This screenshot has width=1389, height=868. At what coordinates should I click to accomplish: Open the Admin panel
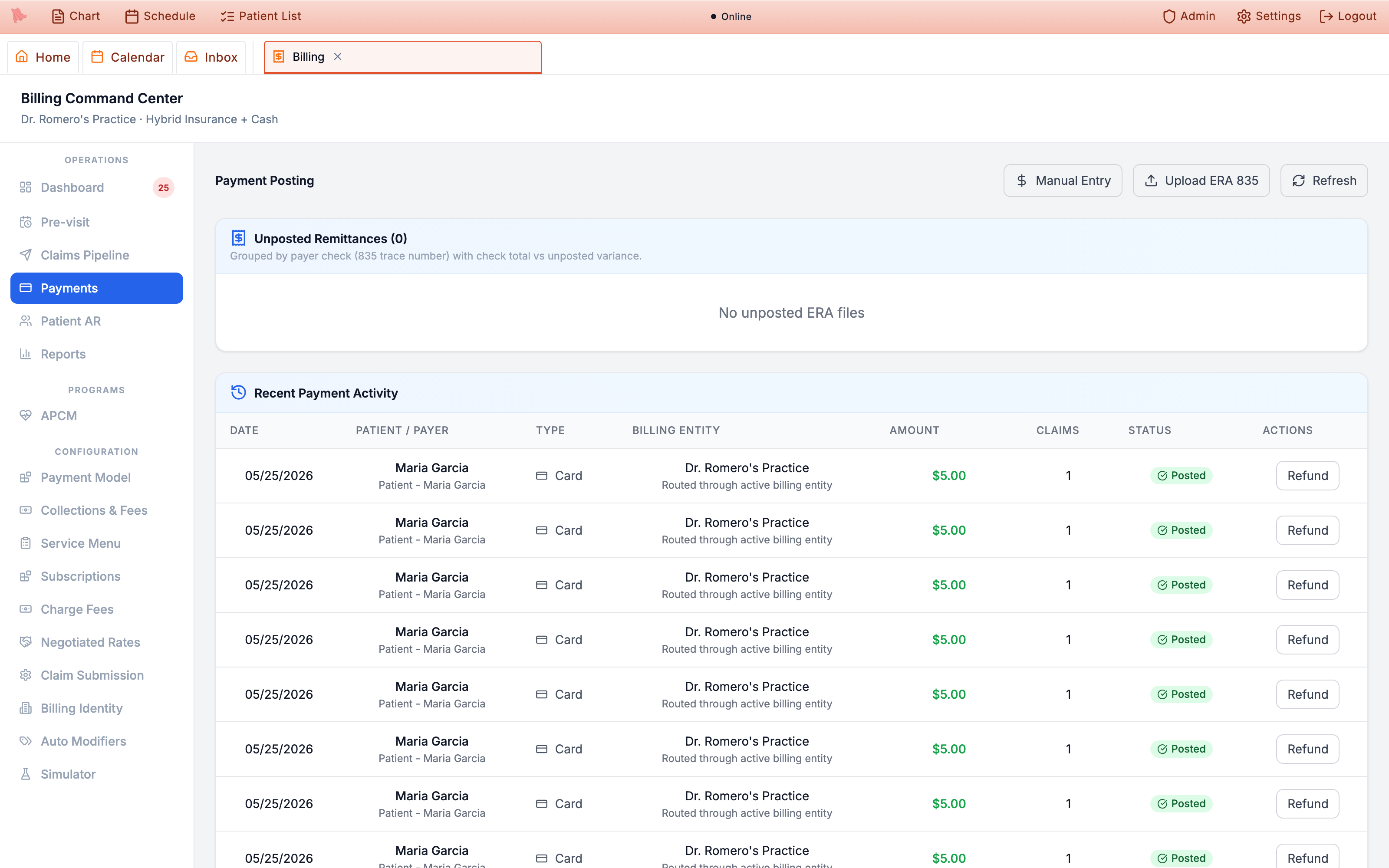click(1189, 16)
